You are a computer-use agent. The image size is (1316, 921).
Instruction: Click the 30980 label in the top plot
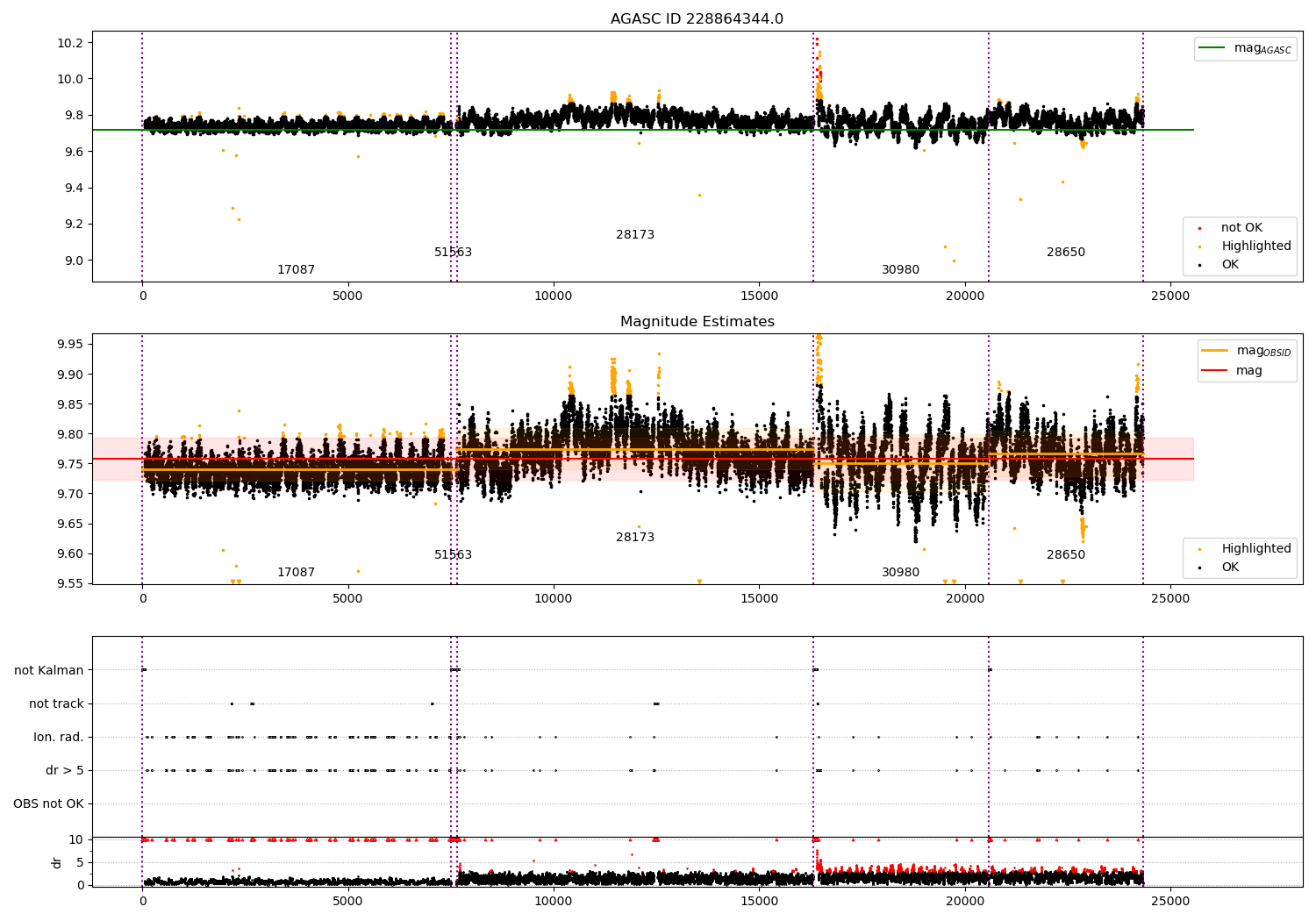click(x=900, y=270)
